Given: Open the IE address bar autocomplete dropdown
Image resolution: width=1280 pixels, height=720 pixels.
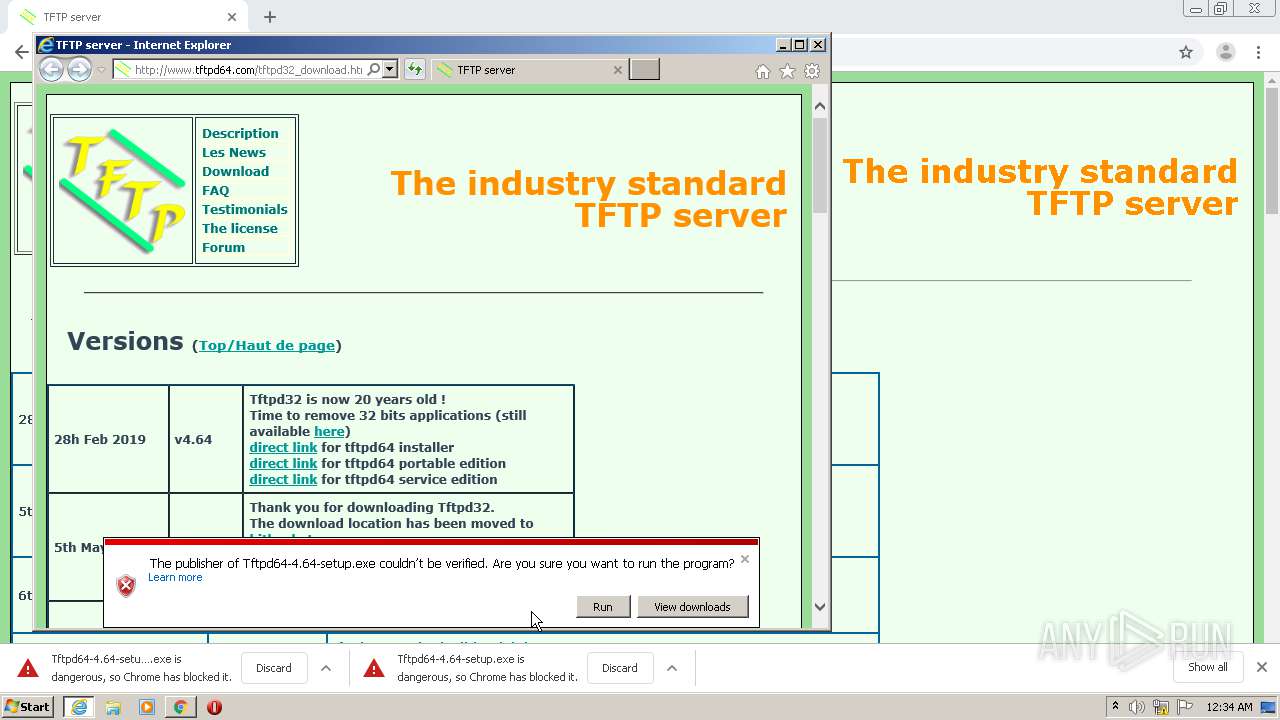Looking at the screenshot, I should (390, 70).
